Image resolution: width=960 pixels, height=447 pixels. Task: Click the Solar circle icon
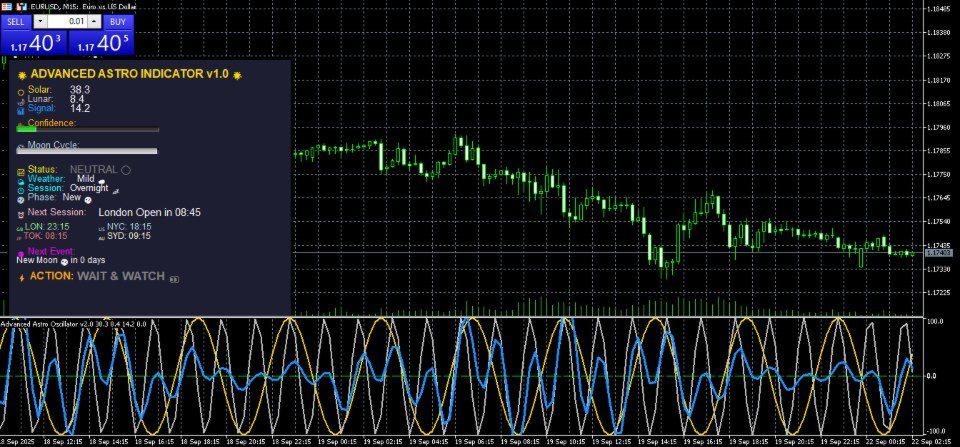tap(21, 92)
